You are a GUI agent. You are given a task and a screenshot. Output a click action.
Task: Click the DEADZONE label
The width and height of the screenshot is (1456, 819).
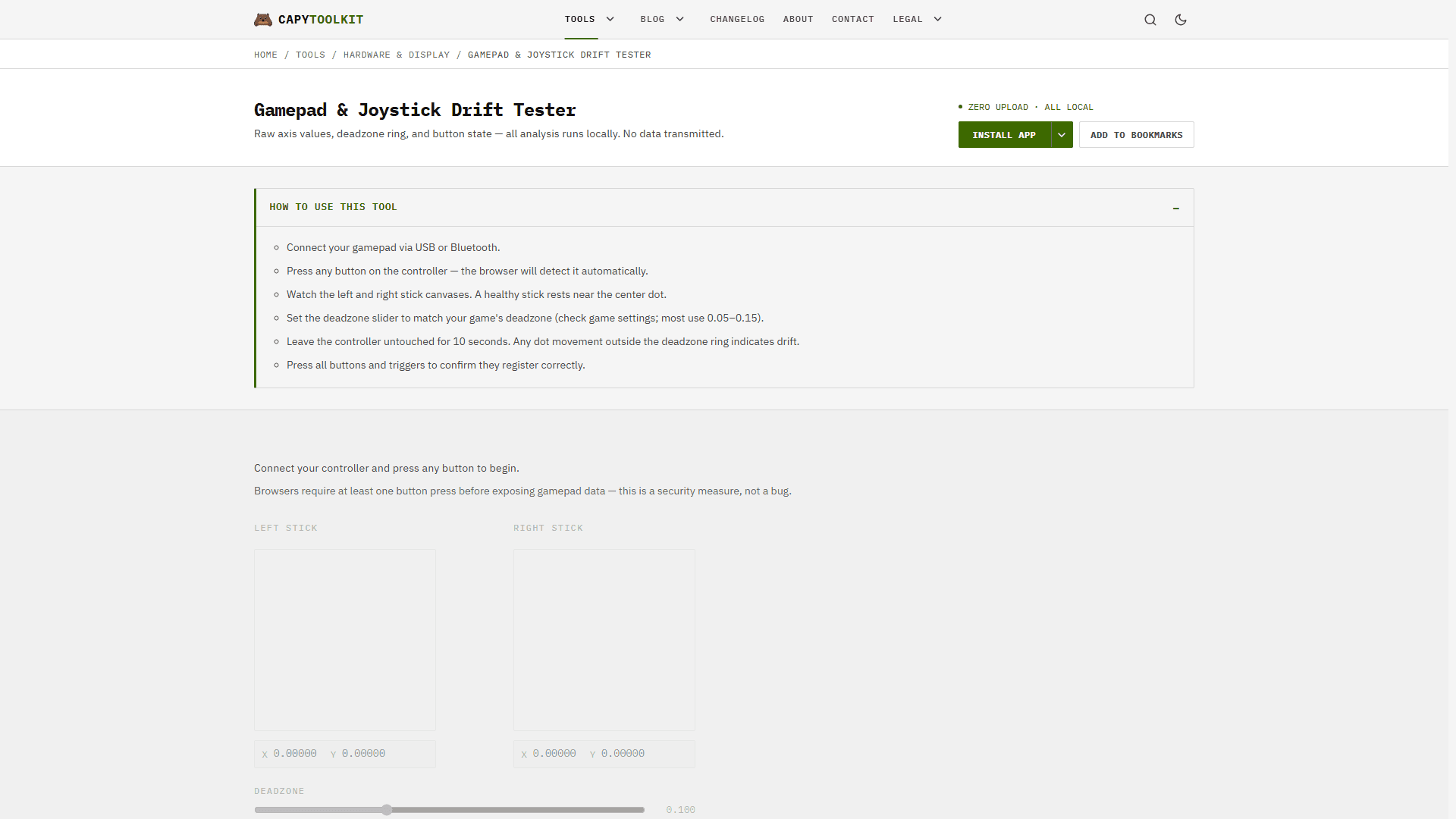(279, 791)
